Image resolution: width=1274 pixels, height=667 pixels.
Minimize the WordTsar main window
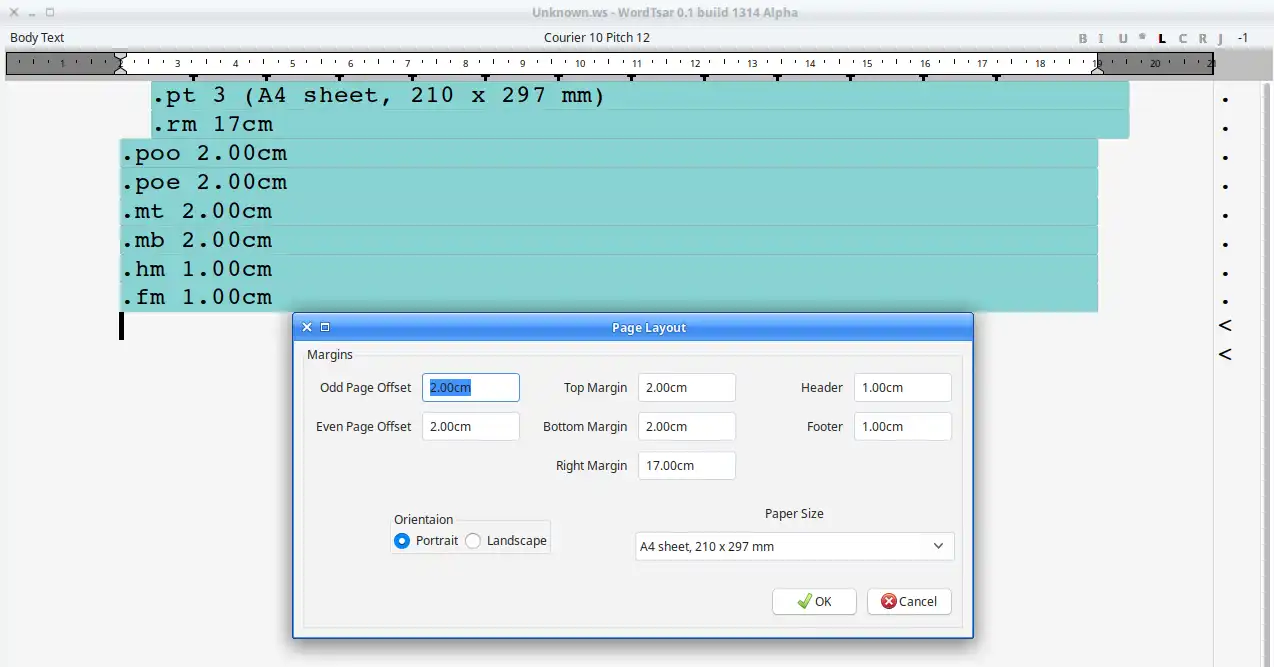click(32, 12)
